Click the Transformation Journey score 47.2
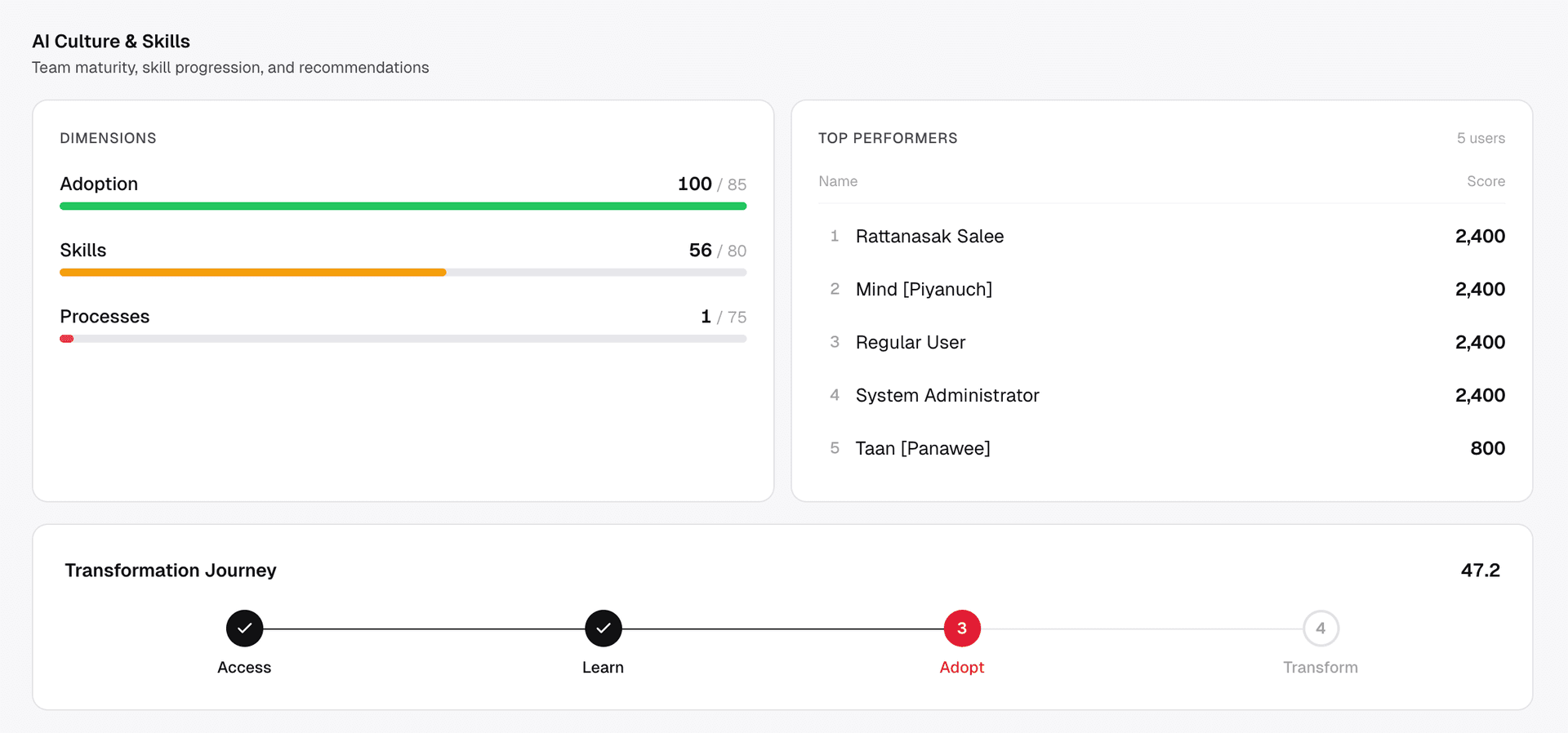The height and width of the screenshot is (733, 1568). tap(1481, 570)
